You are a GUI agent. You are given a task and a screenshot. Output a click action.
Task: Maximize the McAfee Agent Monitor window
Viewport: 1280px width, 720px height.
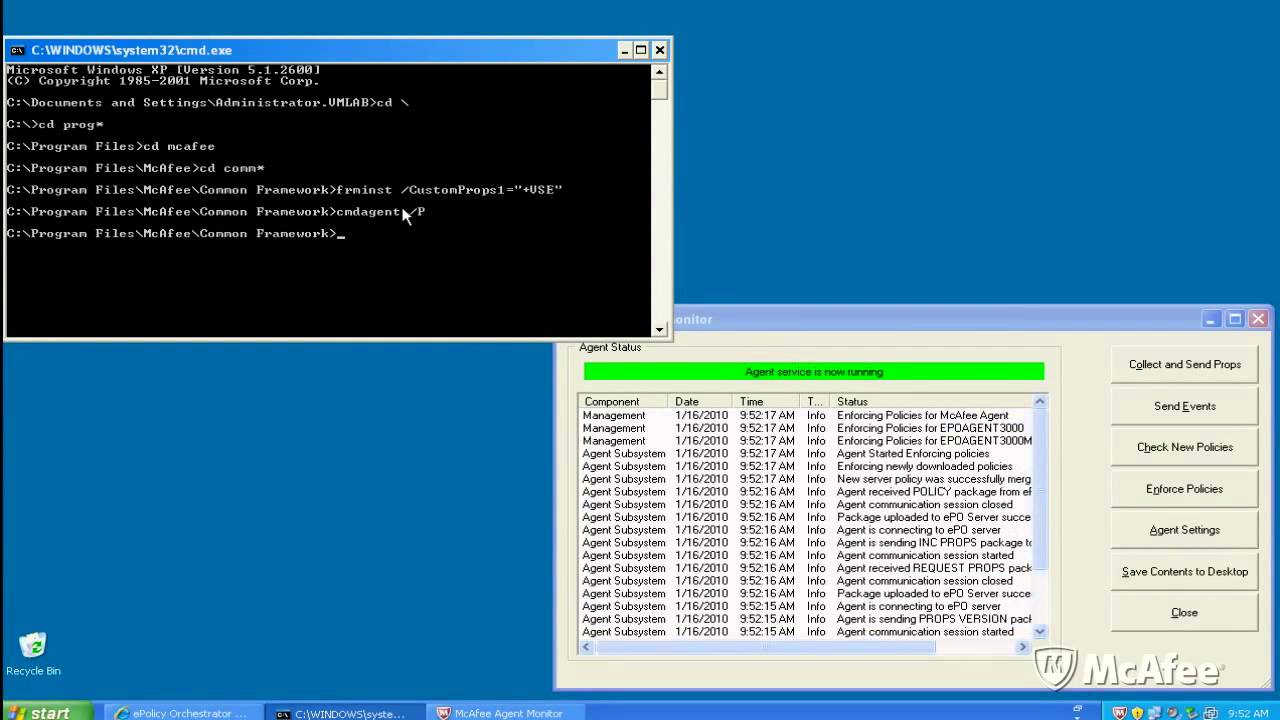[1235, 319]
